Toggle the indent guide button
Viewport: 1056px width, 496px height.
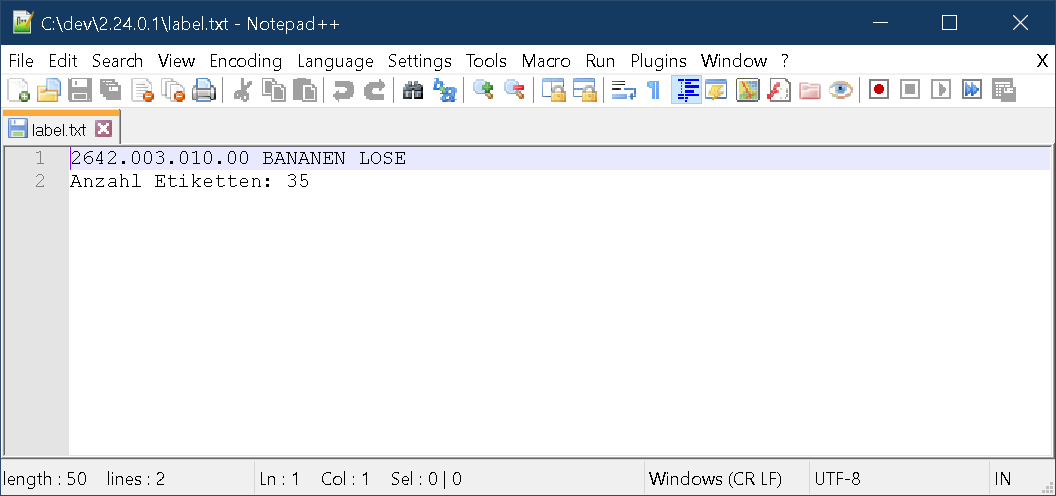(x=687, y=91)
